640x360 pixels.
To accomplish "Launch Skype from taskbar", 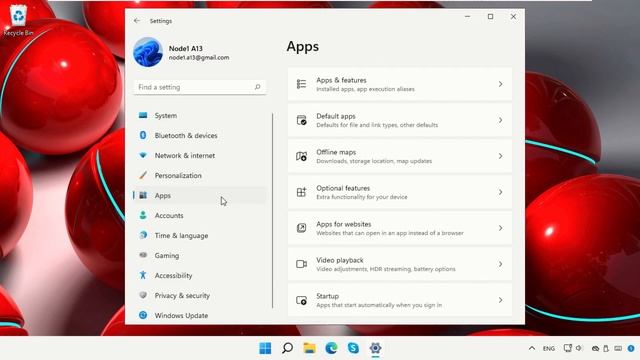I will click(x=353, y=348).
